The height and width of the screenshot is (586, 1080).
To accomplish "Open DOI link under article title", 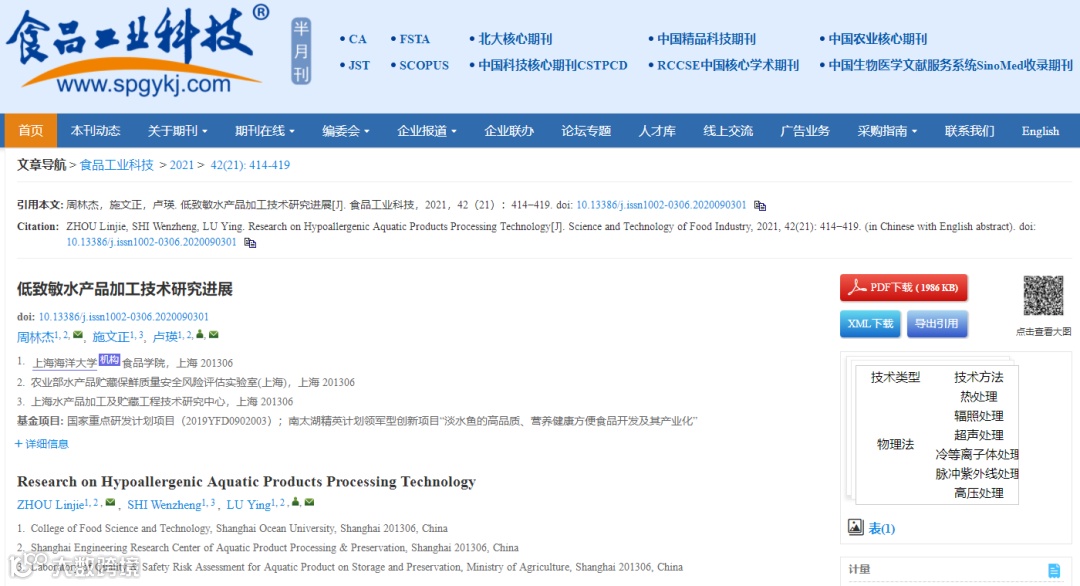I will (x=123, y=317).
